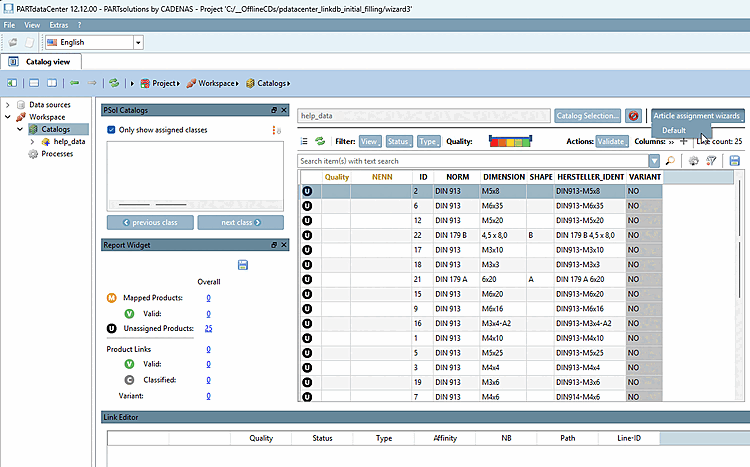750x467 pixels.
Task: Select the Catalog view tab
Action: 41,62
